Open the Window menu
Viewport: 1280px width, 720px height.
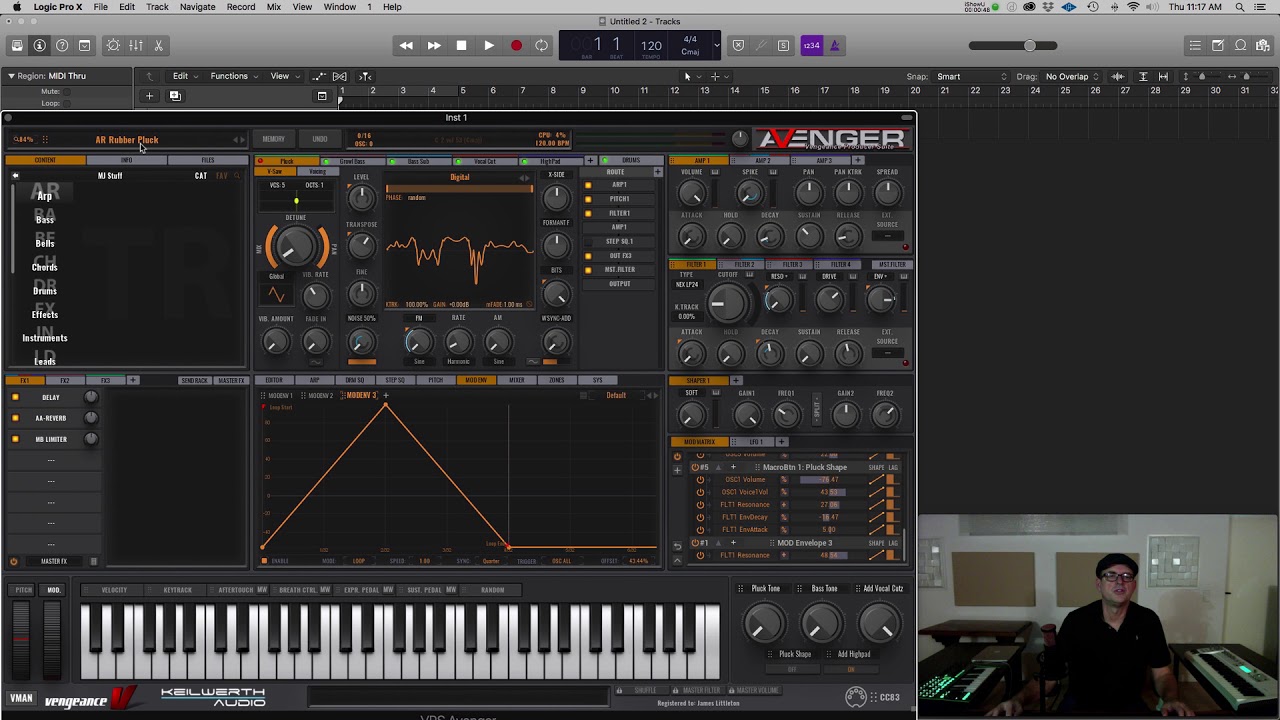(x=339, y=7)
